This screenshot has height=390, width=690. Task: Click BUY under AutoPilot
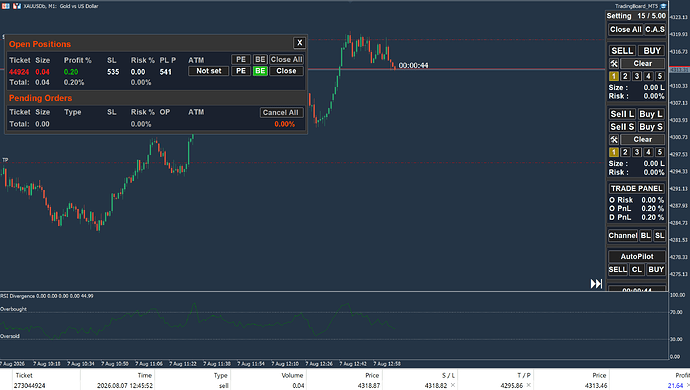[x=656, y=270]
